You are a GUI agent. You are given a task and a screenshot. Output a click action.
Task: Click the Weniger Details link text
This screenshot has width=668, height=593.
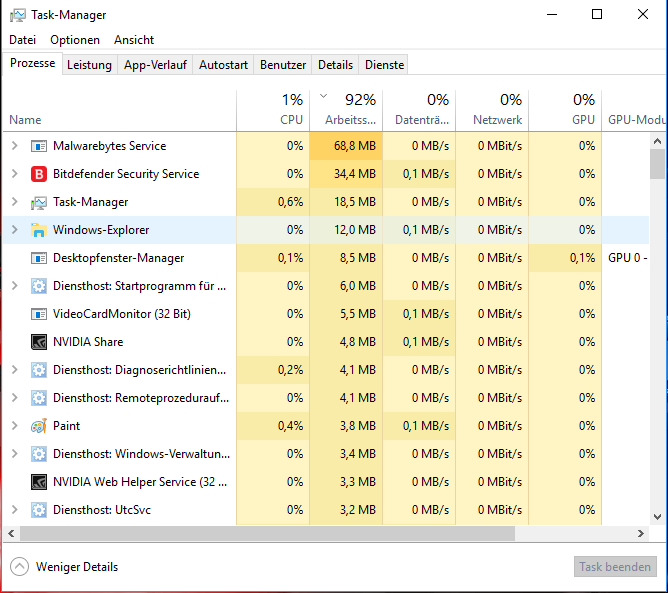click(x=77, y=567)
